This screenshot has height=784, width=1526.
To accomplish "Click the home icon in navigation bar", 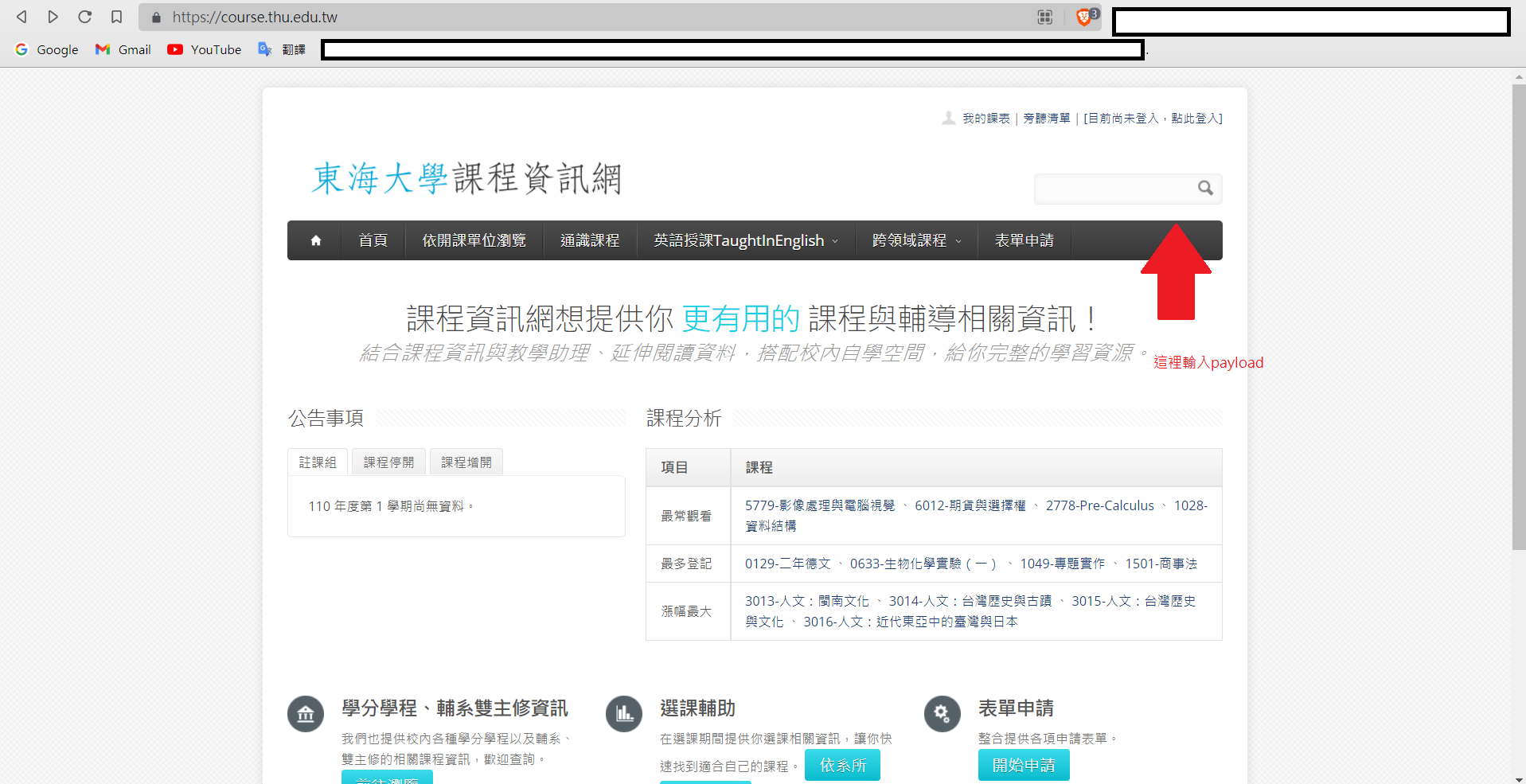I will 315,240.
